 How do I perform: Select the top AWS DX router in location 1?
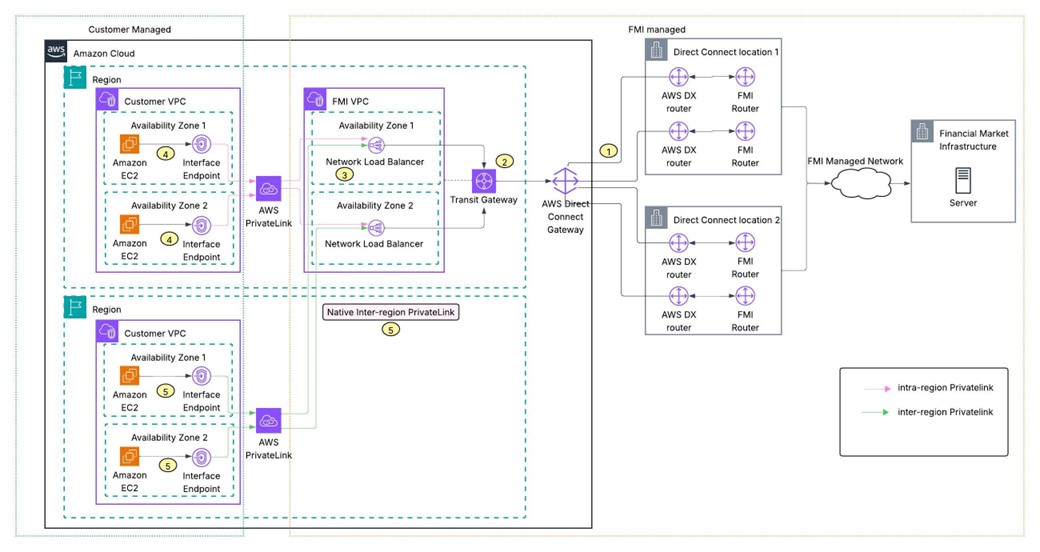pyautogui.click(x=679, y=78)
